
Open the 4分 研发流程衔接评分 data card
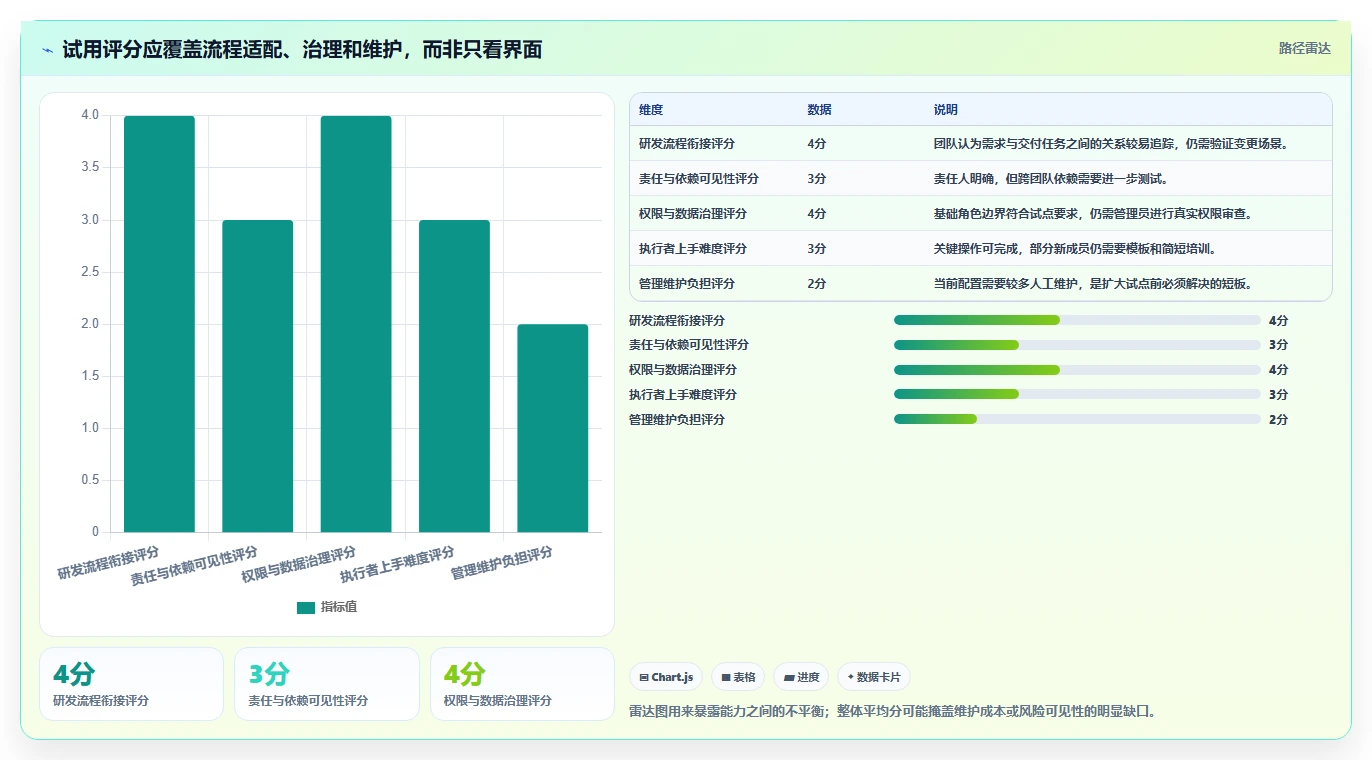tap(131, 684)
